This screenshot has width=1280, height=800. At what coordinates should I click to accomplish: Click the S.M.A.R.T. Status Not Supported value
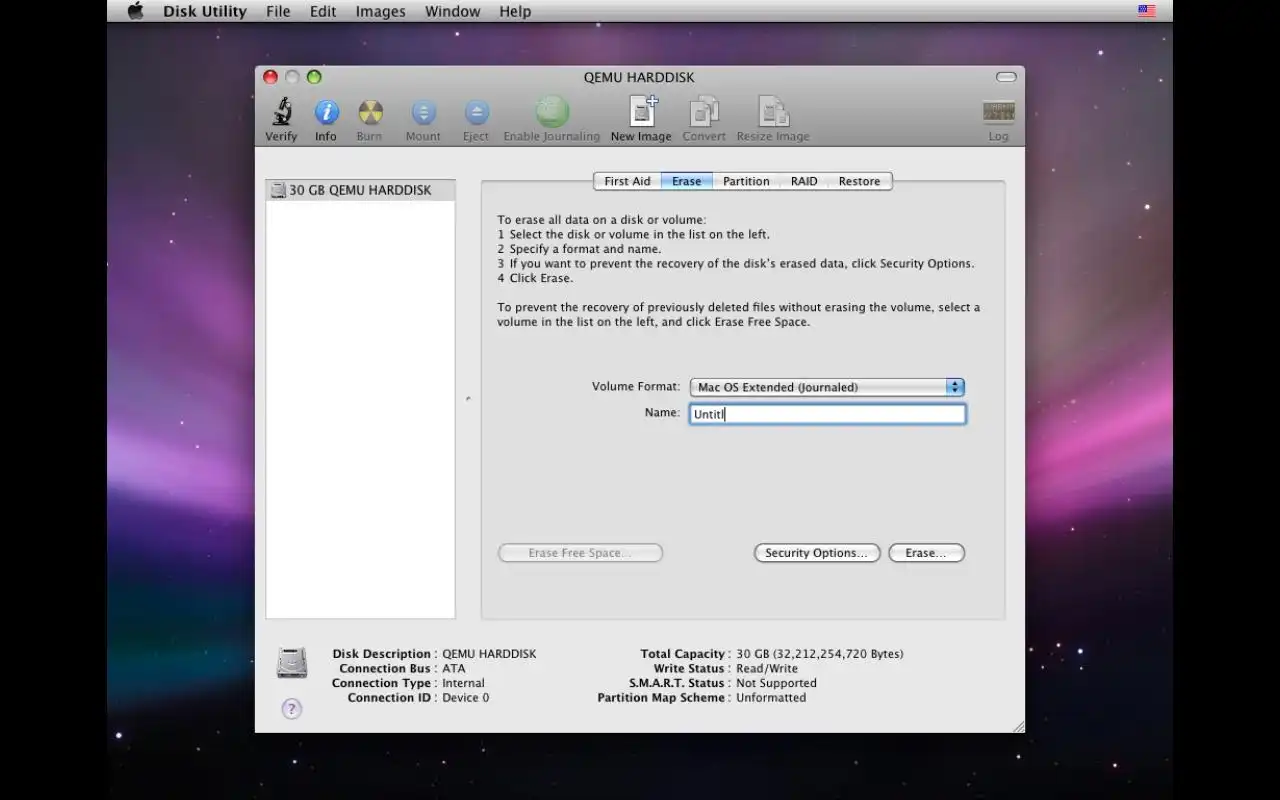(776, 684)
